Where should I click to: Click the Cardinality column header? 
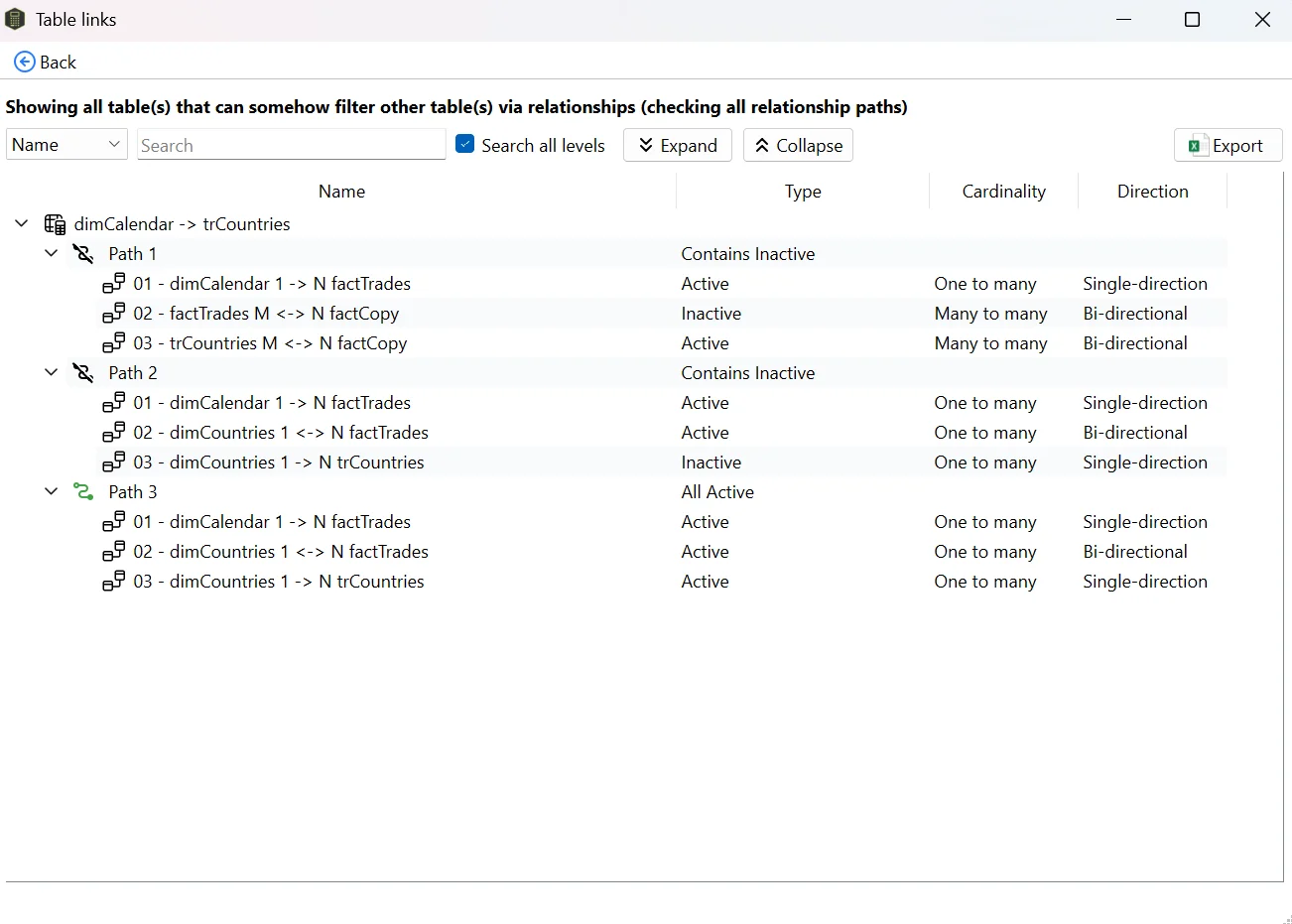pos(1003,192)
